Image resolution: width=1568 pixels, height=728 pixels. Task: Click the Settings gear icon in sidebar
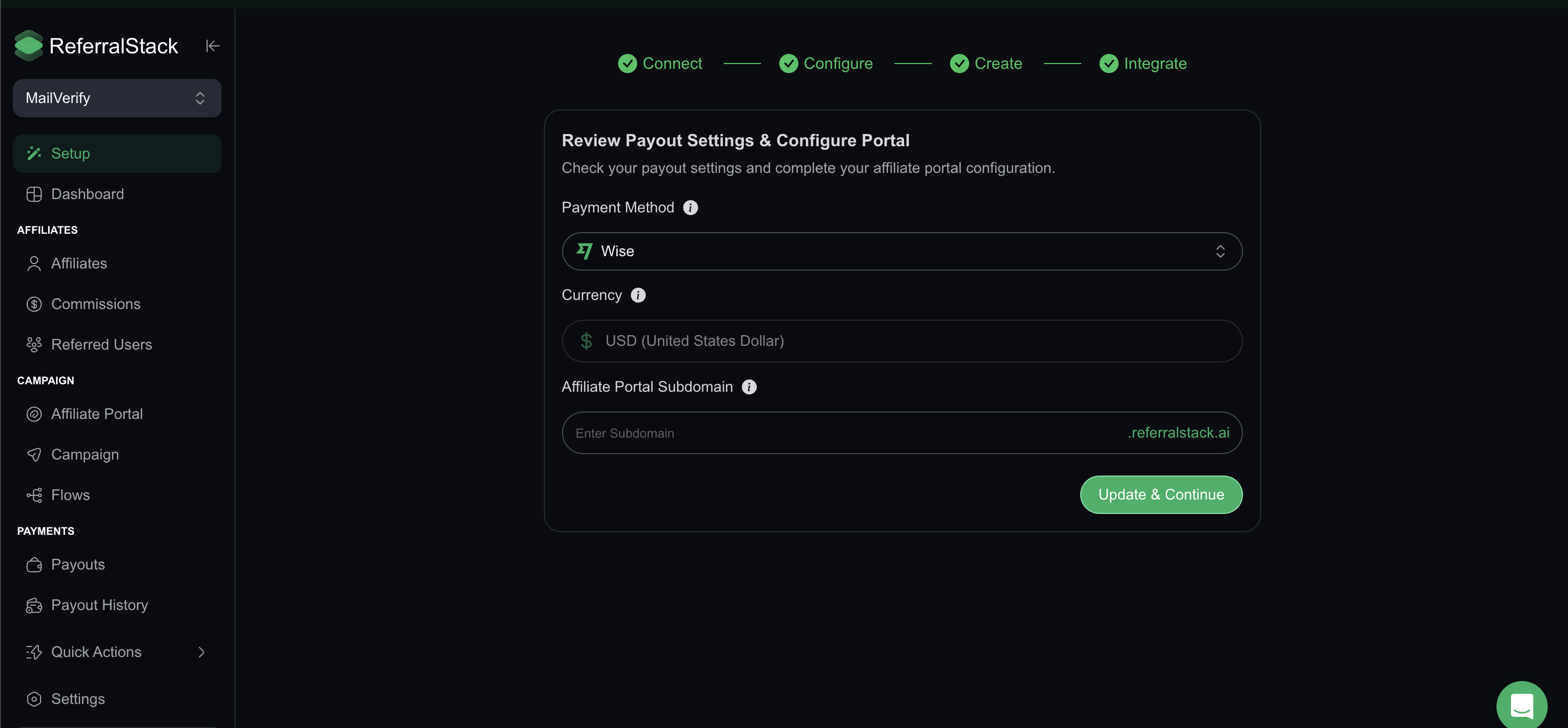pos(34,699)
